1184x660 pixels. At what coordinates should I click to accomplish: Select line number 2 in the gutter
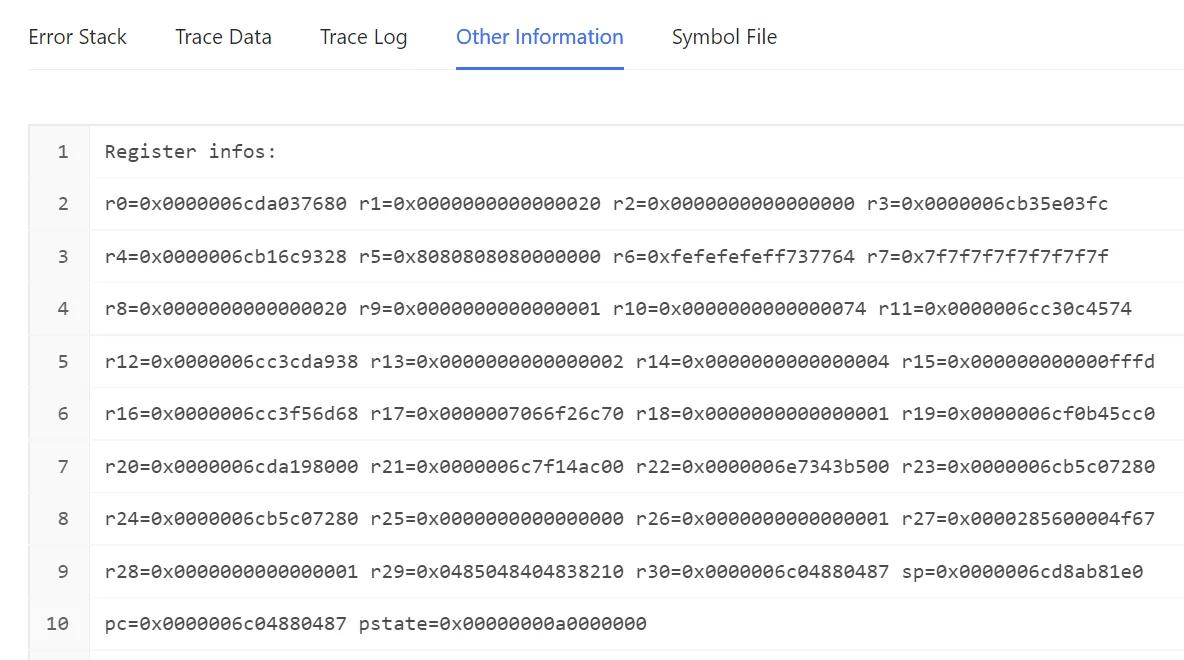(x=63, y=204)
